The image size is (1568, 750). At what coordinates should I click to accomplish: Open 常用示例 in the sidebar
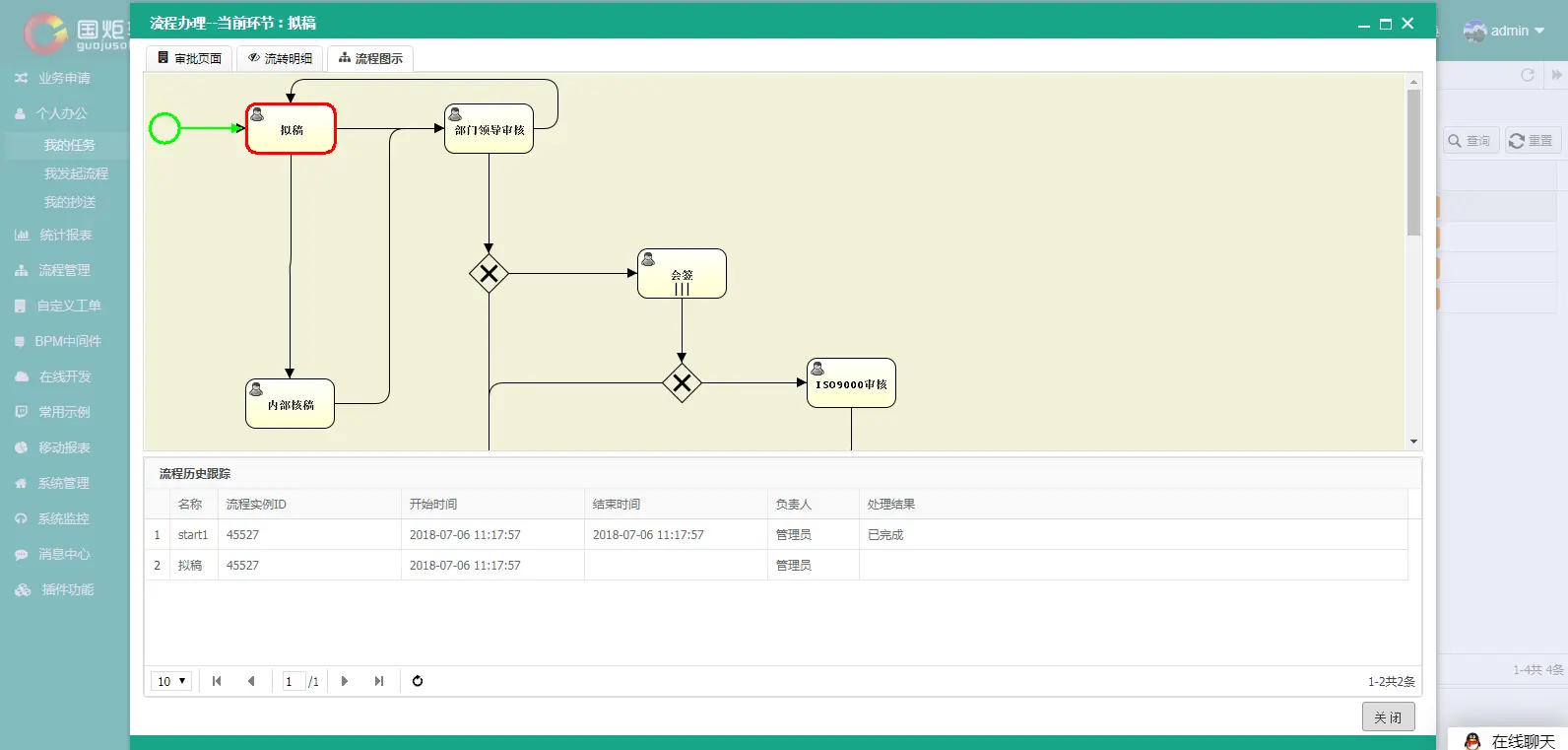(64, 412)
